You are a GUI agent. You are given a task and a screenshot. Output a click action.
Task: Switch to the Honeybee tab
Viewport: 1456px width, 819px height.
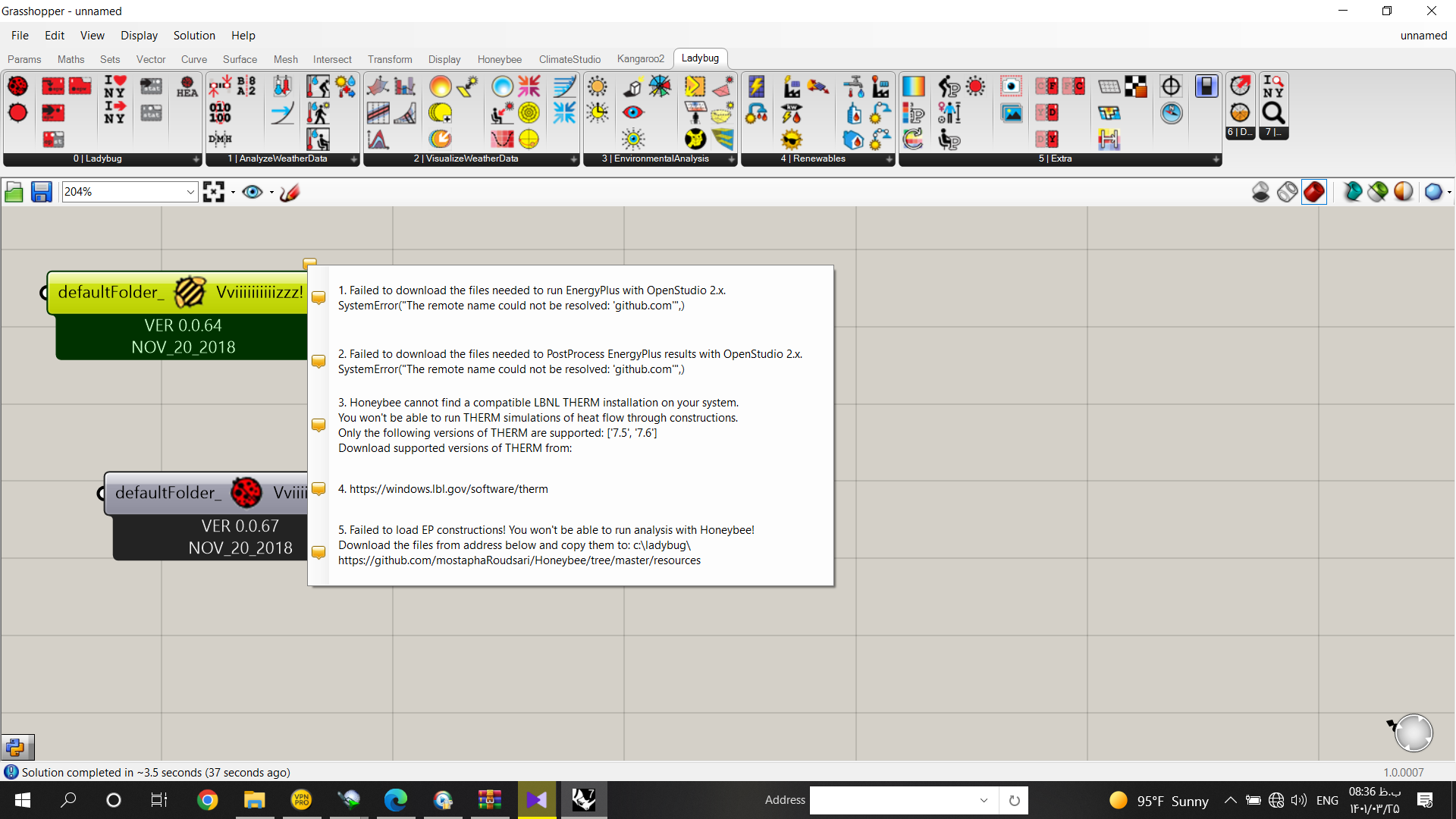coord(499,59)
